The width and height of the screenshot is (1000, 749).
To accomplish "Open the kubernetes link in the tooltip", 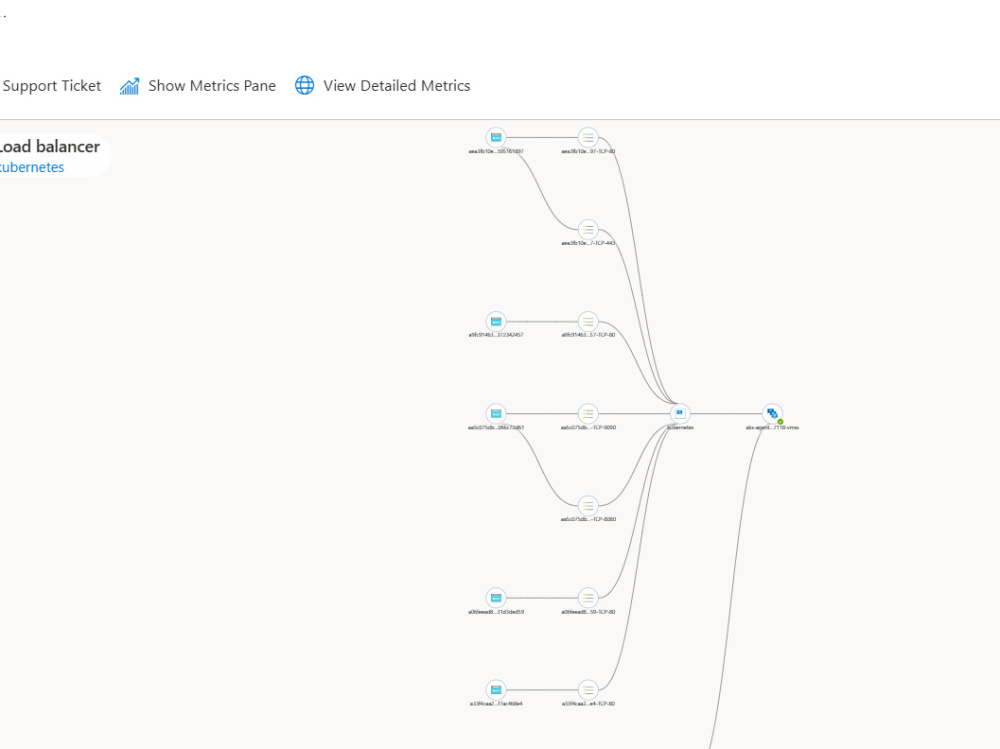I will click(x=33, y=167).
